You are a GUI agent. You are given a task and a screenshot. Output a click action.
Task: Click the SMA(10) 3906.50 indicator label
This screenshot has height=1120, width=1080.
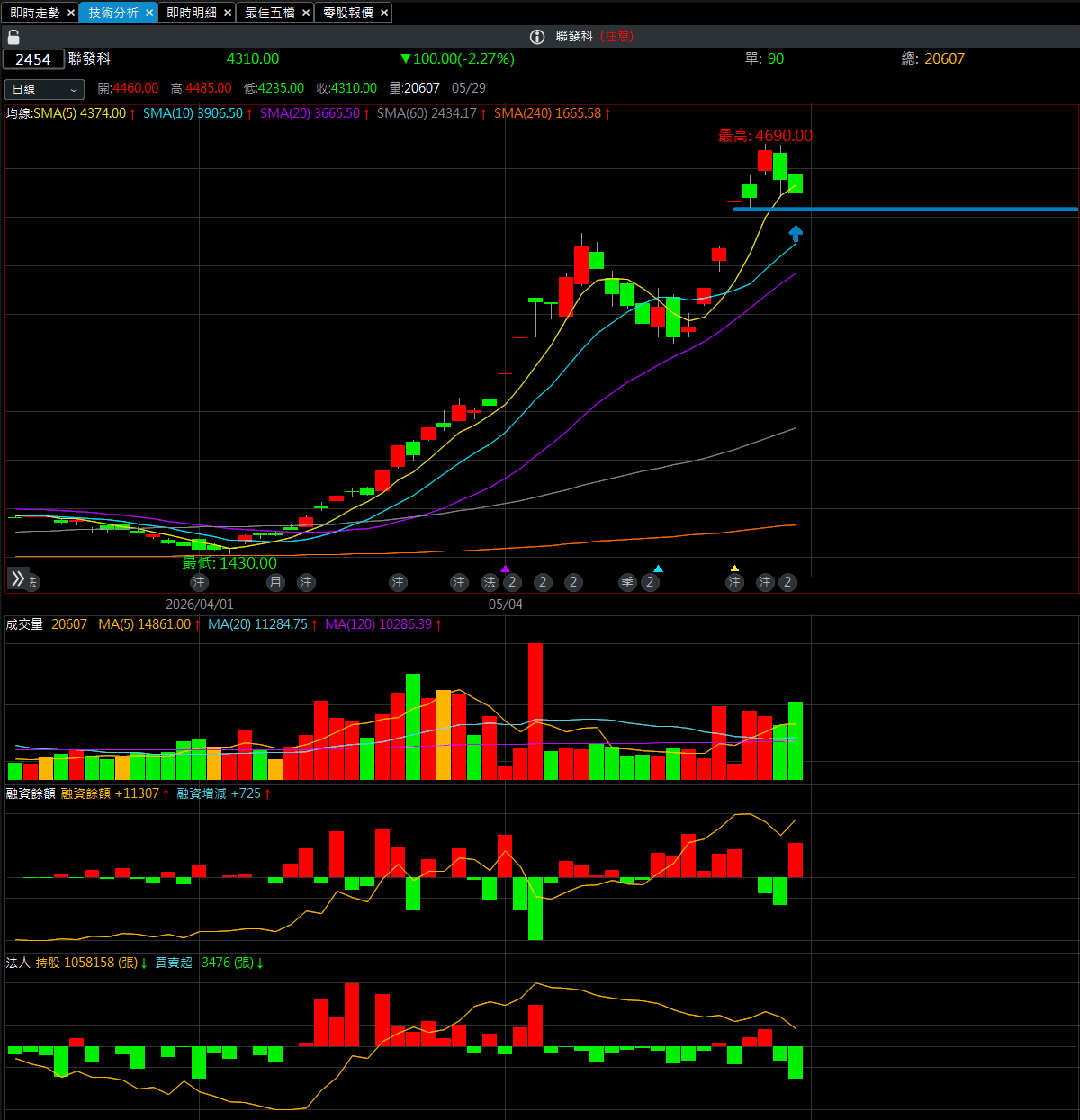(193, 113)
